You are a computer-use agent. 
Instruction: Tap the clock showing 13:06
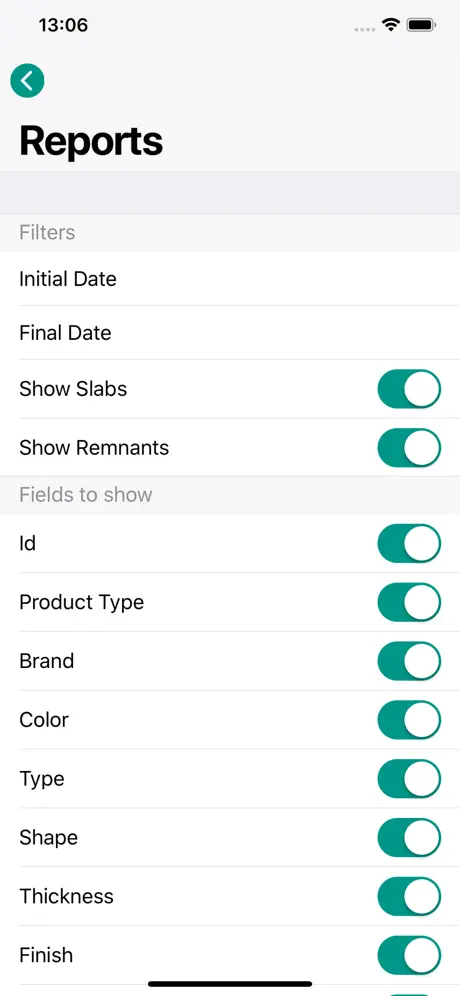tap(63, 25)
